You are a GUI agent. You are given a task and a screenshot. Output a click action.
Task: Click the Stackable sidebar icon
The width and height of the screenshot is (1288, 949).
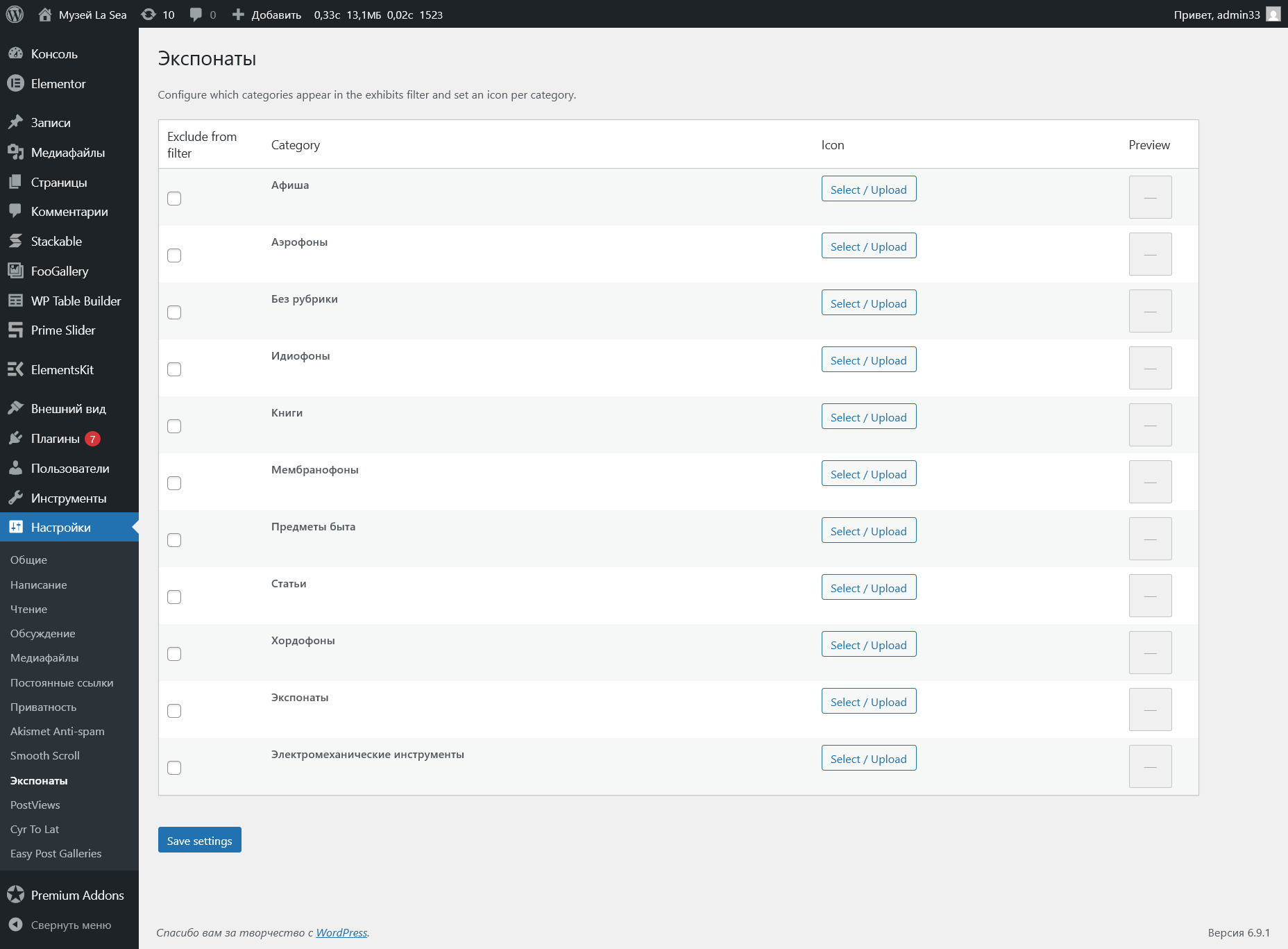15,241
